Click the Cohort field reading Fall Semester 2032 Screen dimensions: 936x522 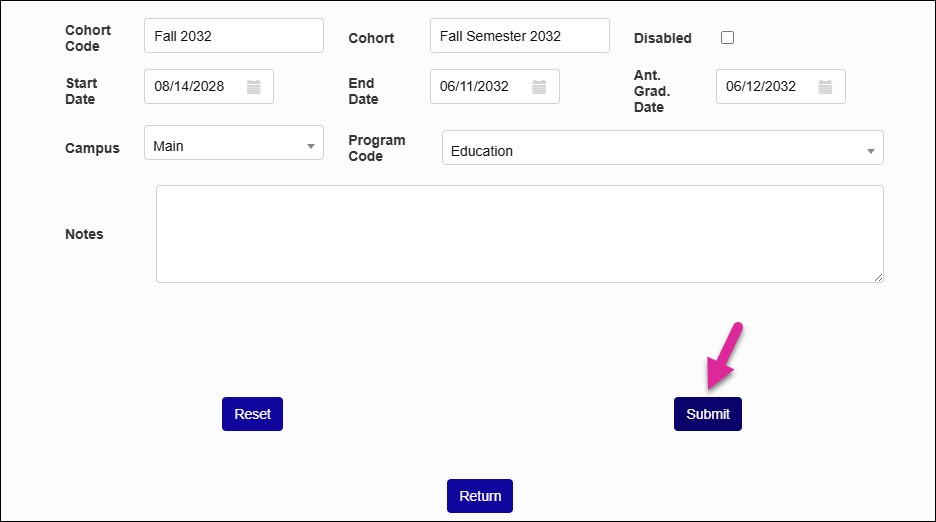tap(520, 36)
